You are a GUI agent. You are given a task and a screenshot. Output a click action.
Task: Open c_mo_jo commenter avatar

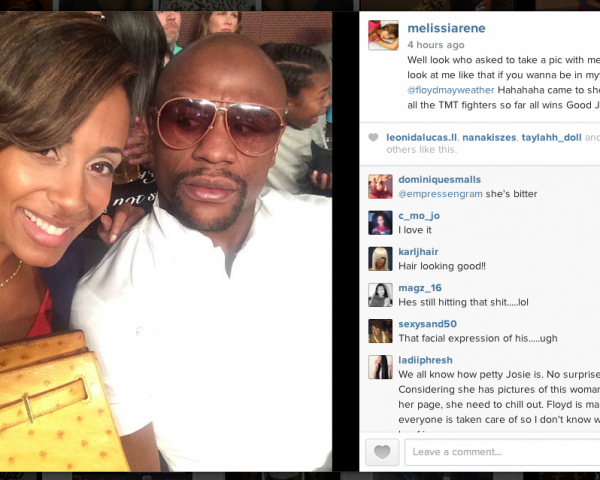[x=380, y=222]
